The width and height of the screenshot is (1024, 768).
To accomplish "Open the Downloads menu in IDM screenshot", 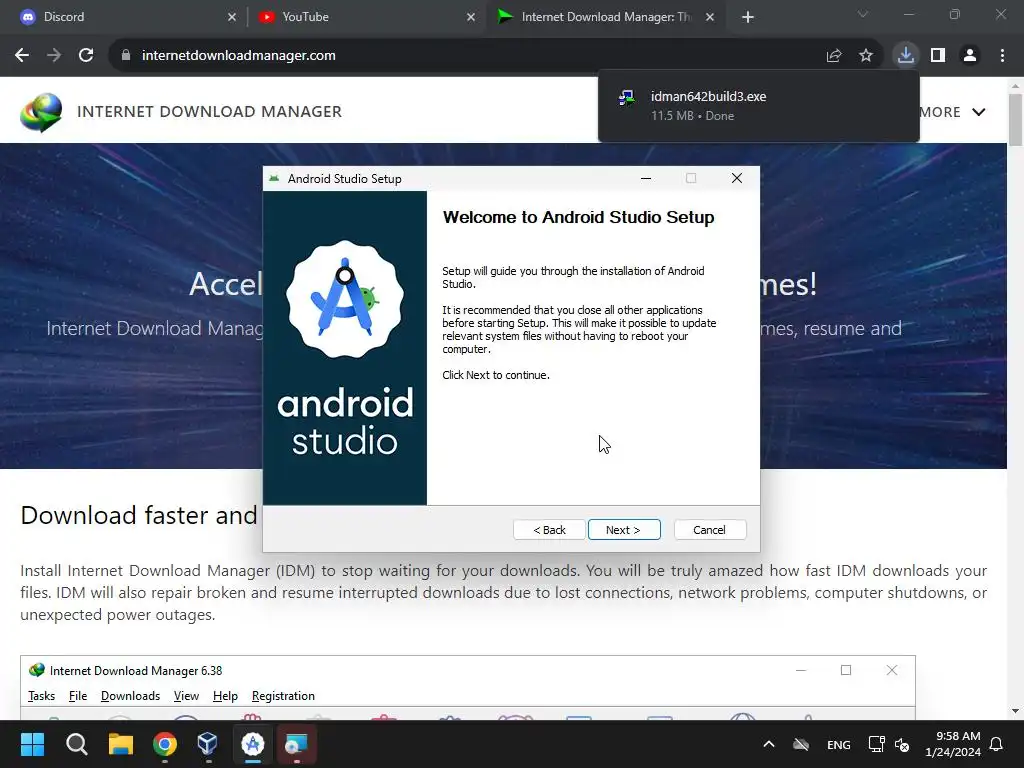I will pos(131,696).
